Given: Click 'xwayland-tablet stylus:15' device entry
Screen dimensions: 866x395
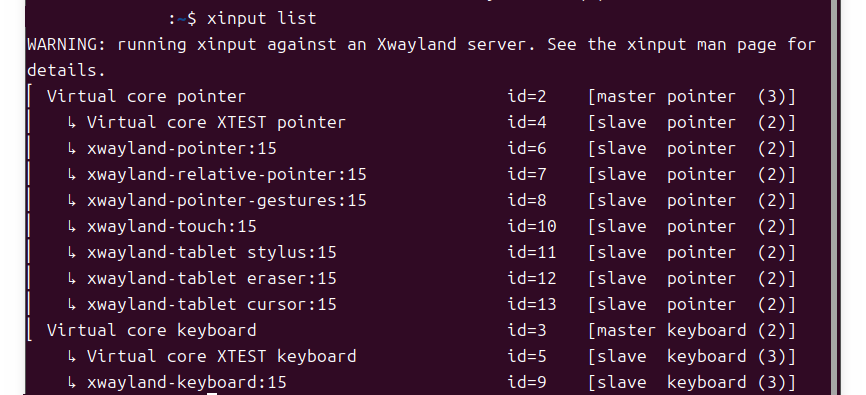Looking at the screenshot, I should click(x=212, y=252).
